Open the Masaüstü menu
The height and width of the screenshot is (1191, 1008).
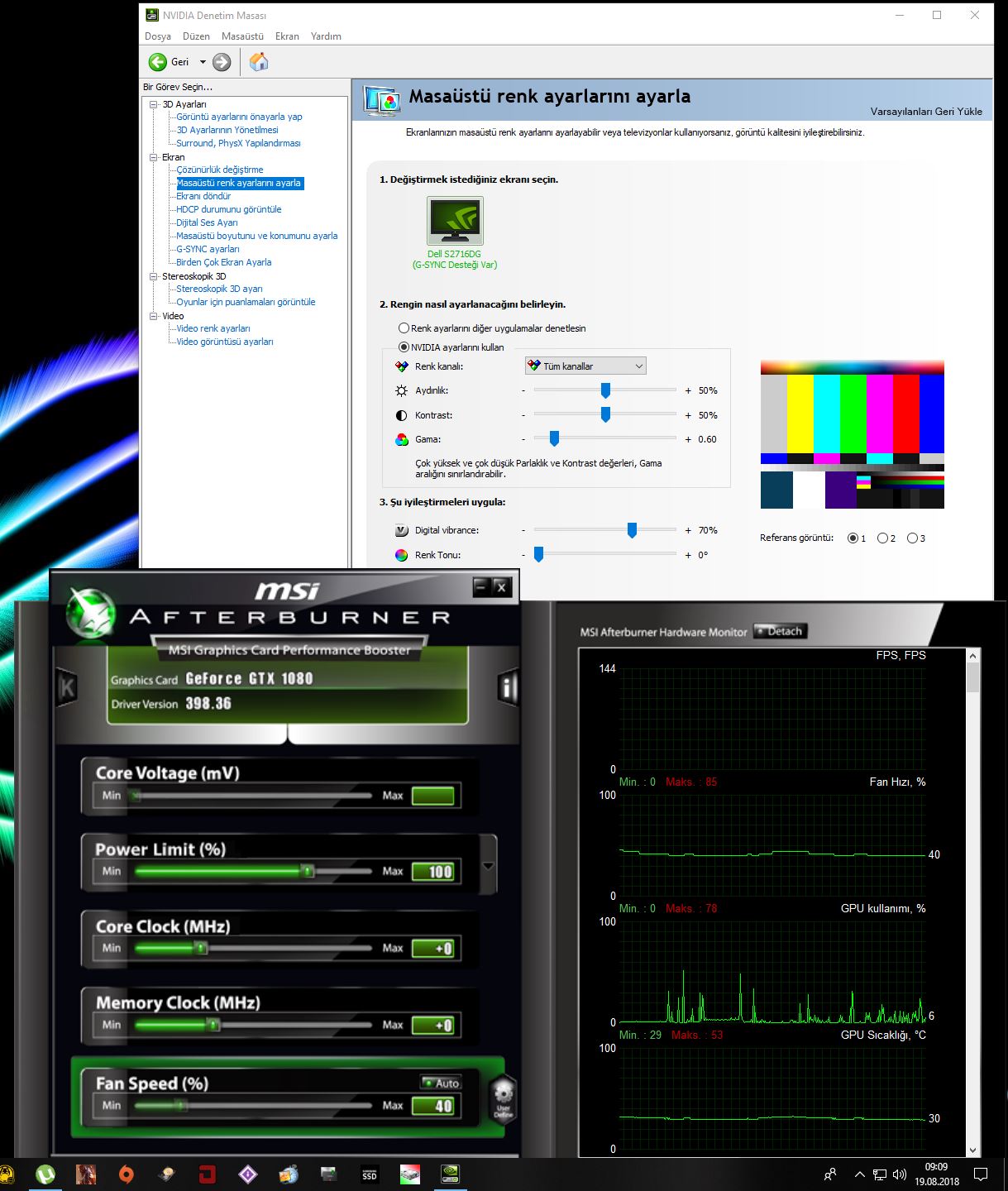pos(242,36)
